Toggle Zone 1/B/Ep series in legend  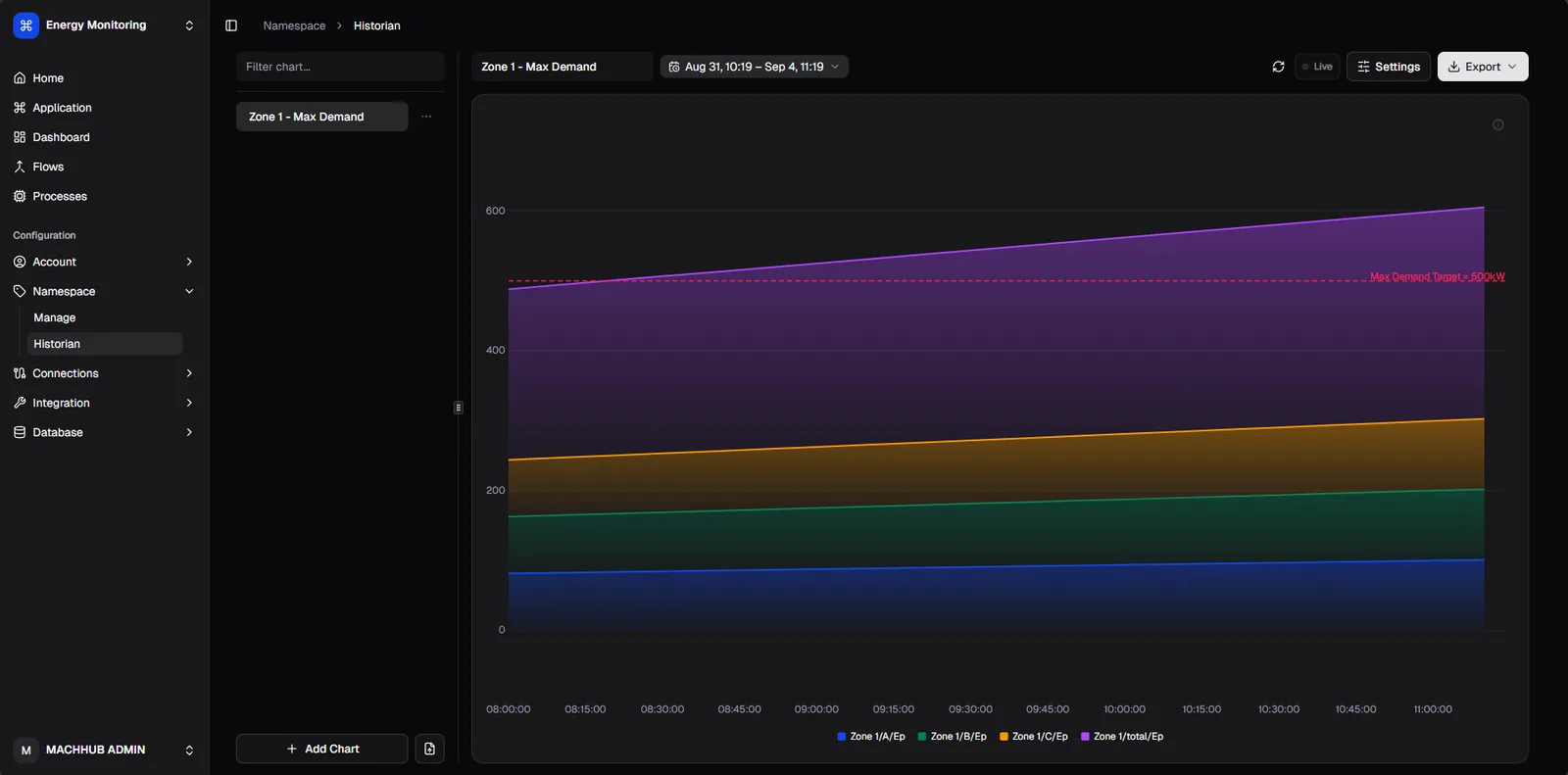point(952,737)
